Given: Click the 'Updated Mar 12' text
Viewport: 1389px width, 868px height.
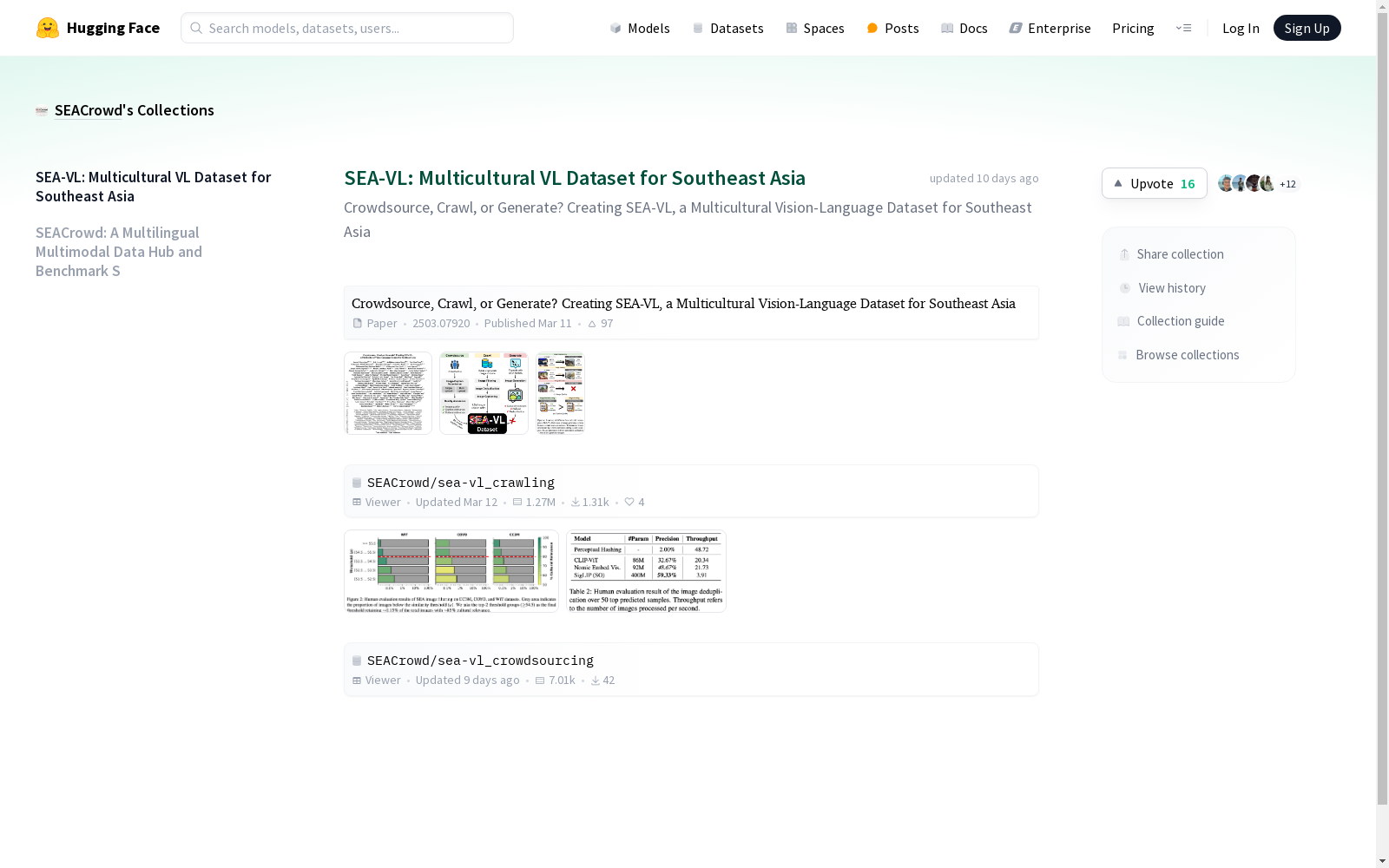Looking at the screenshot, I should coord(457,502).
